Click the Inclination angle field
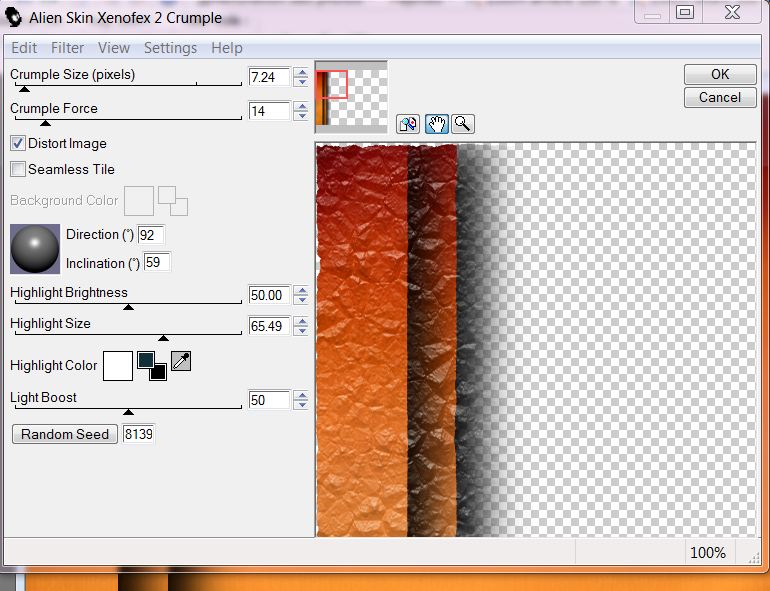This screenshot has width=770, height=591. click(157, 262)
